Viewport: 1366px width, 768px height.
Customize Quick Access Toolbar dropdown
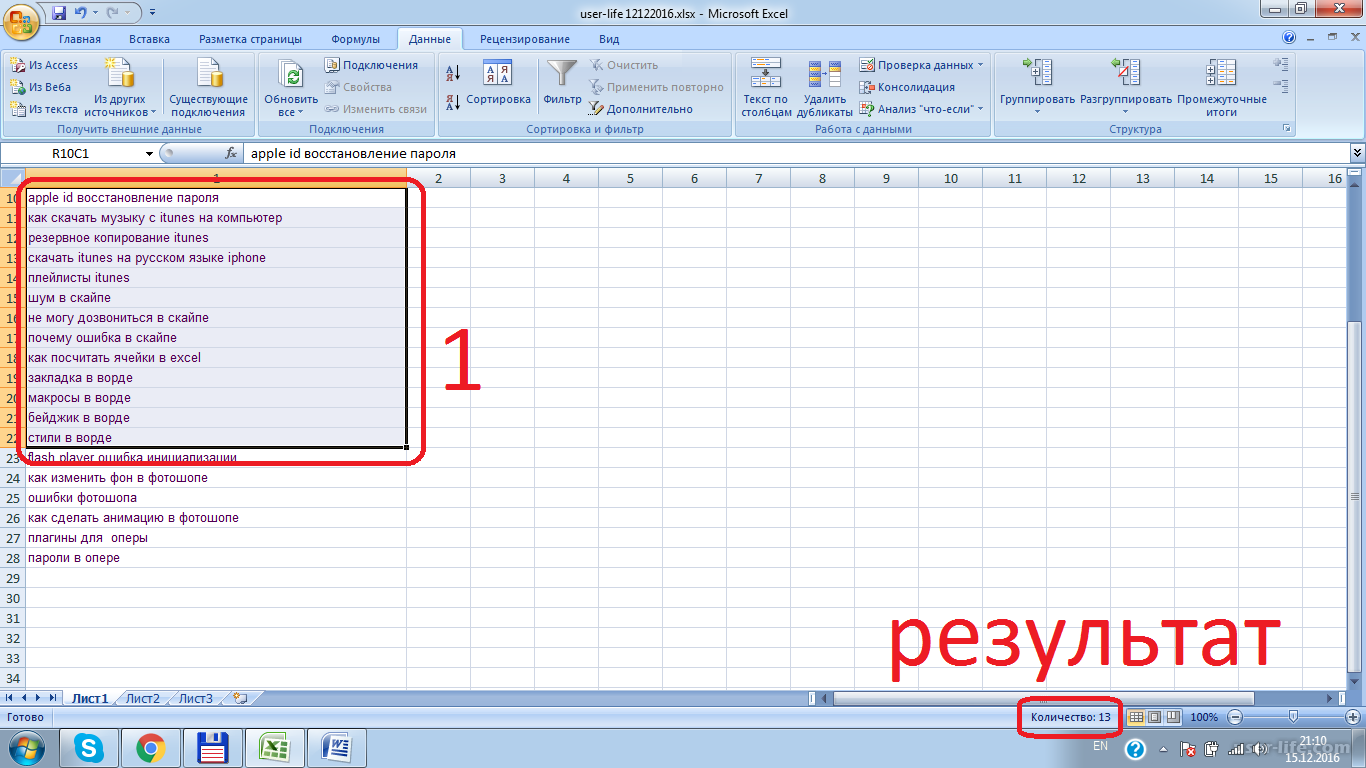coord(152,13)
